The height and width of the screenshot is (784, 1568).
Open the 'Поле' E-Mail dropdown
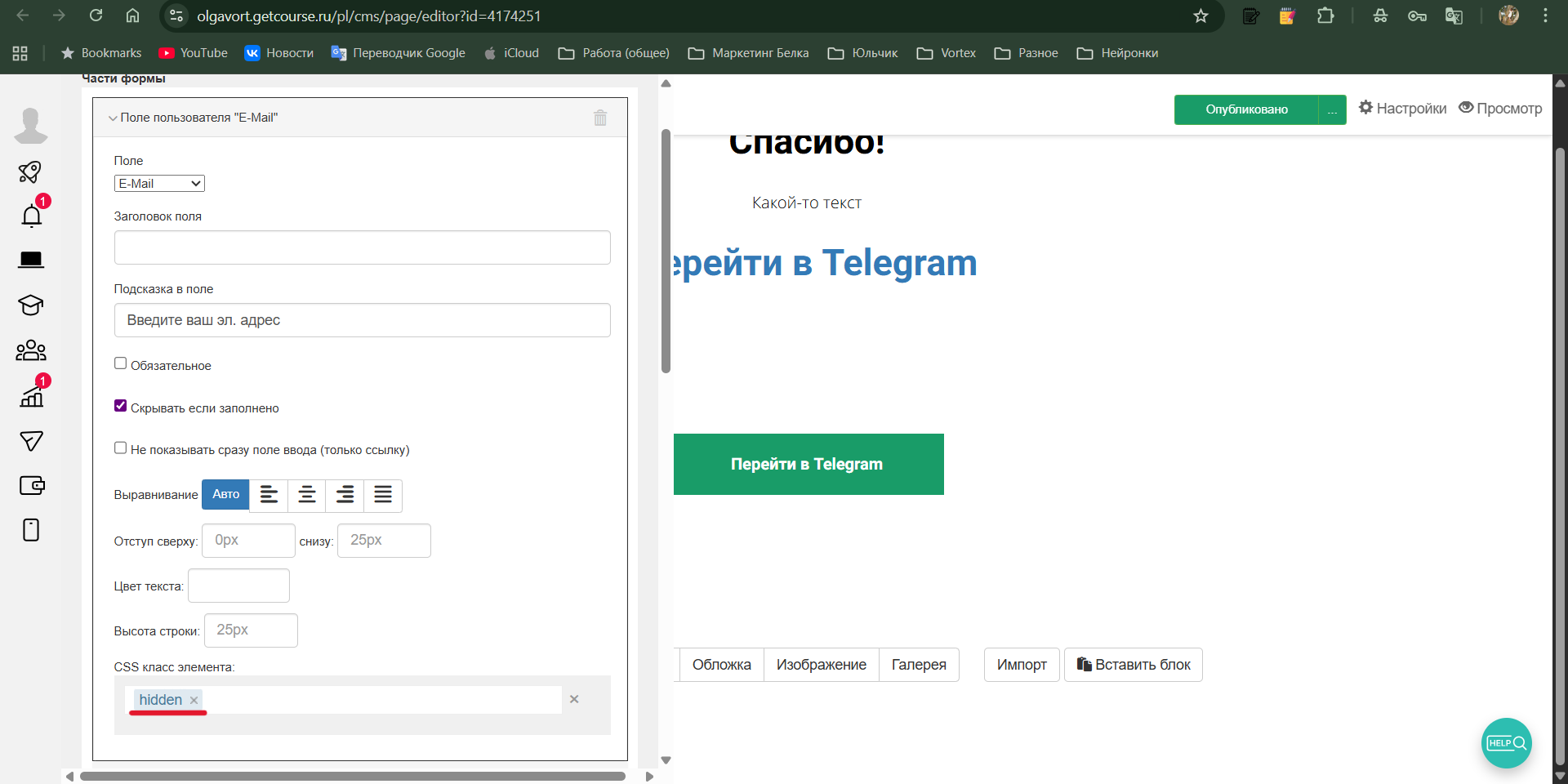pyautogui.click(x=158, y=183)
